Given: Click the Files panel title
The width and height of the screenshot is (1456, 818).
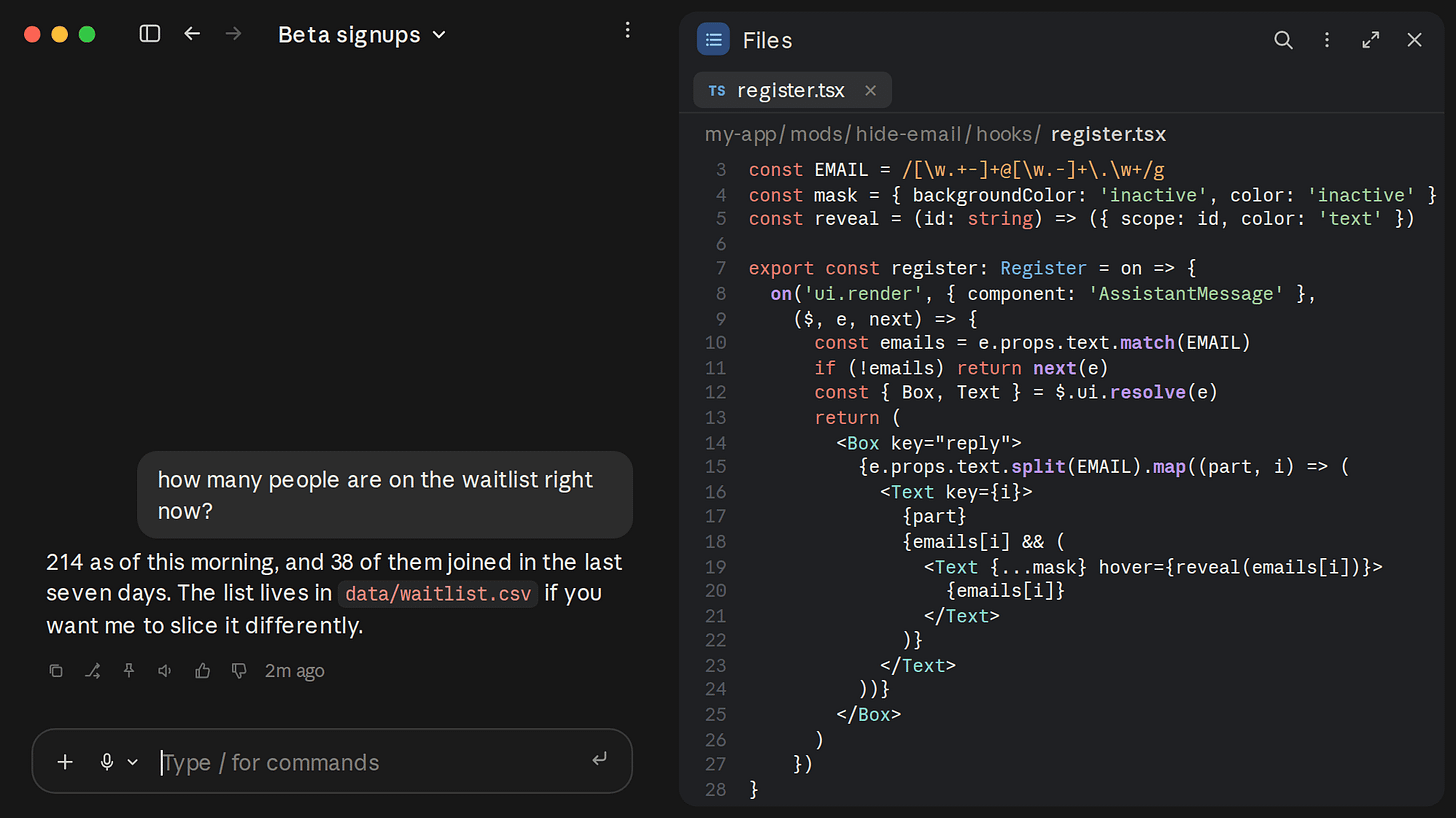Looking at the screenshot, I should (x=767, y=40).
